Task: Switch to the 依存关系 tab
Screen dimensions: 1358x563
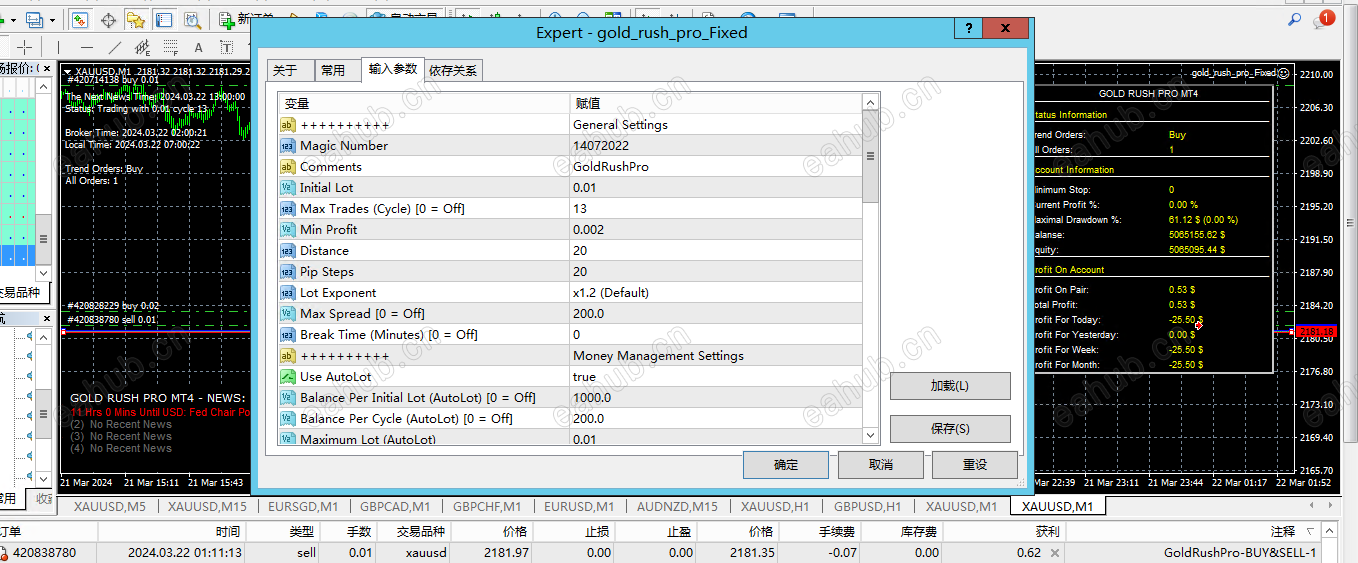Action: [x=453, y=70]
